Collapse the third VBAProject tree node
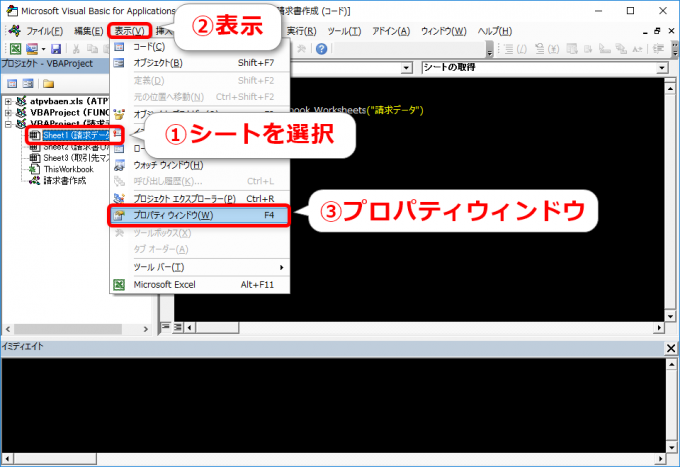The height and width of the screenshot is (467, 680). (8, 124)
